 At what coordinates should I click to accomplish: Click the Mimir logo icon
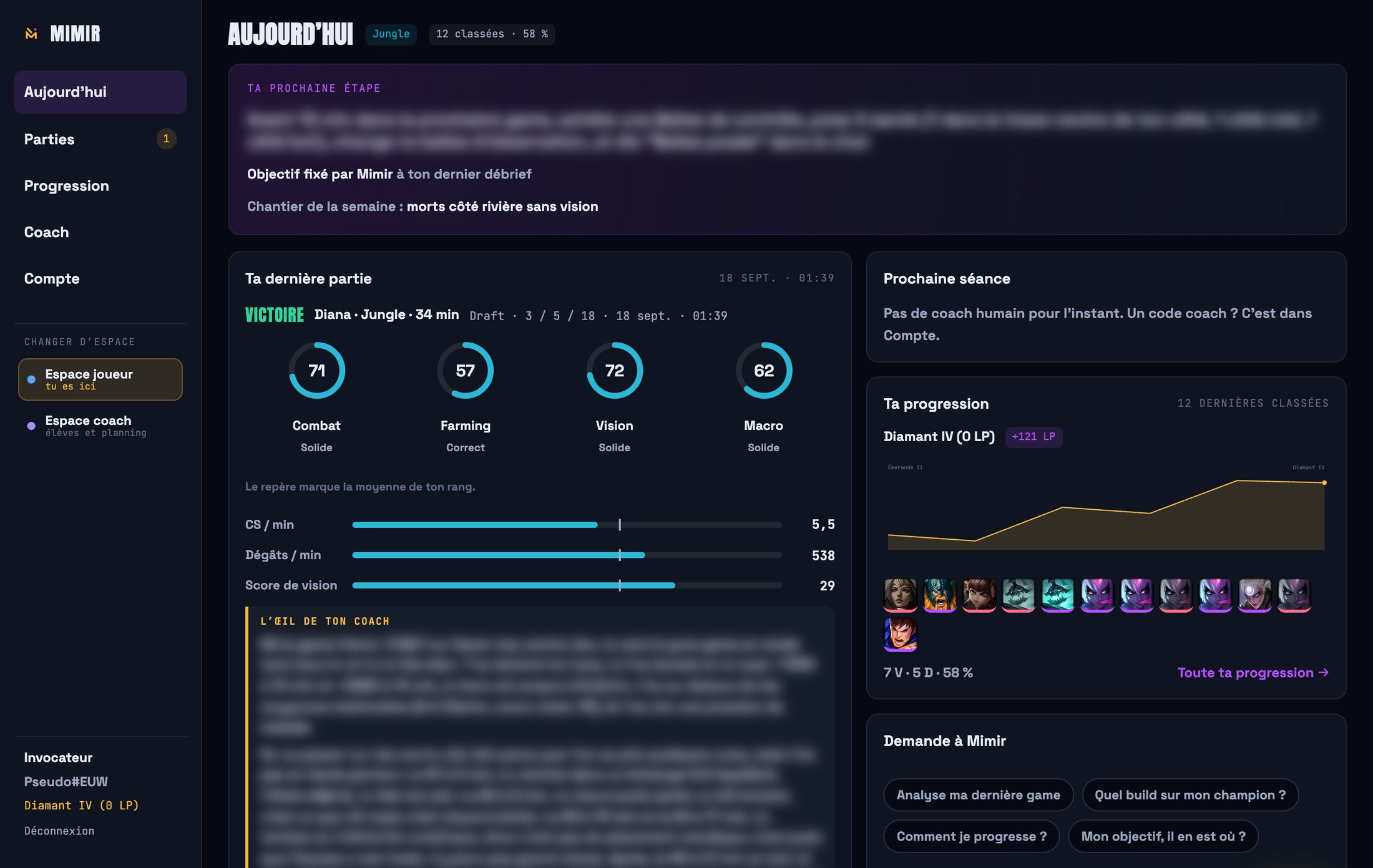(x=31, y=34)
